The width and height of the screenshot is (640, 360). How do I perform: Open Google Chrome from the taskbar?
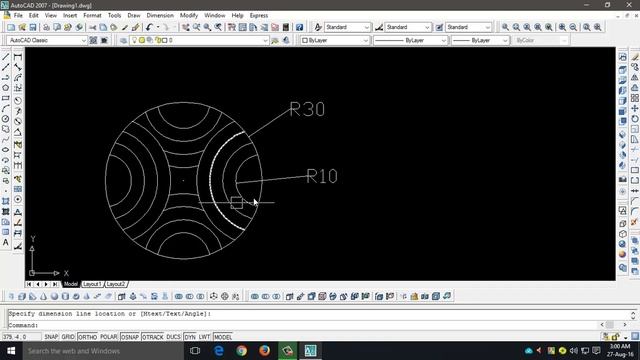tap(241, 351)
